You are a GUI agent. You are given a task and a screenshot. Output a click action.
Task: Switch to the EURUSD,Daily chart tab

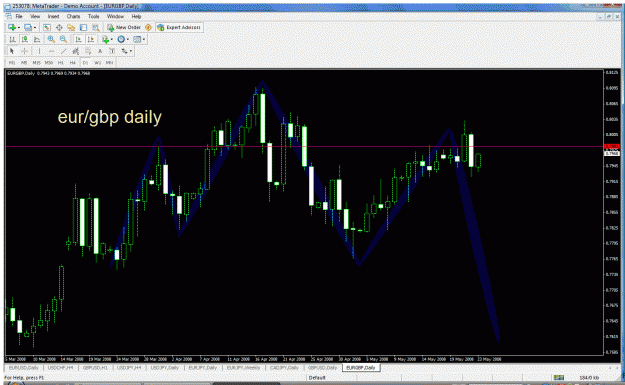pyautogui.click(x=24, y=367)
